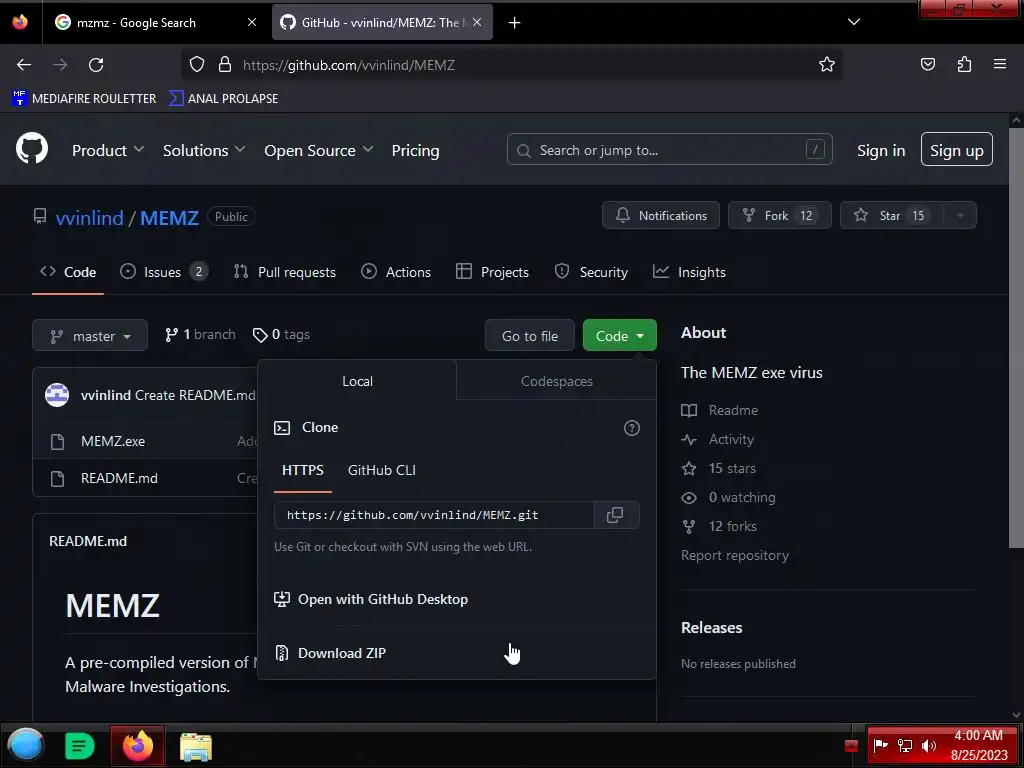This screenshot has height=768, width=1024.
Task: Close the mzmz Google Search tab
Action: click(251, 22)
